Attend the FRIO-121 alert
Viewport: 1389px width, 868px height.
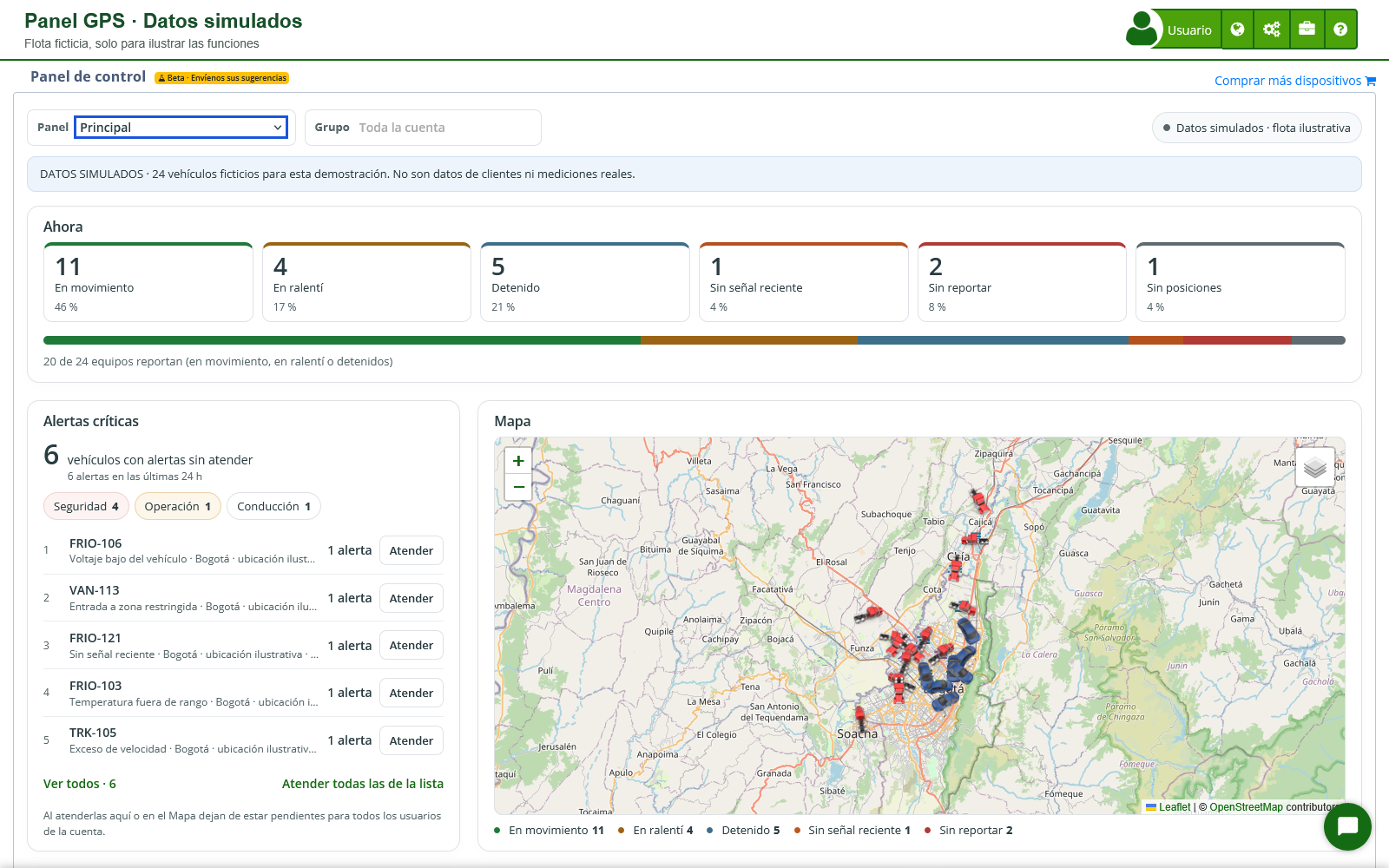(x=411, y=645)
